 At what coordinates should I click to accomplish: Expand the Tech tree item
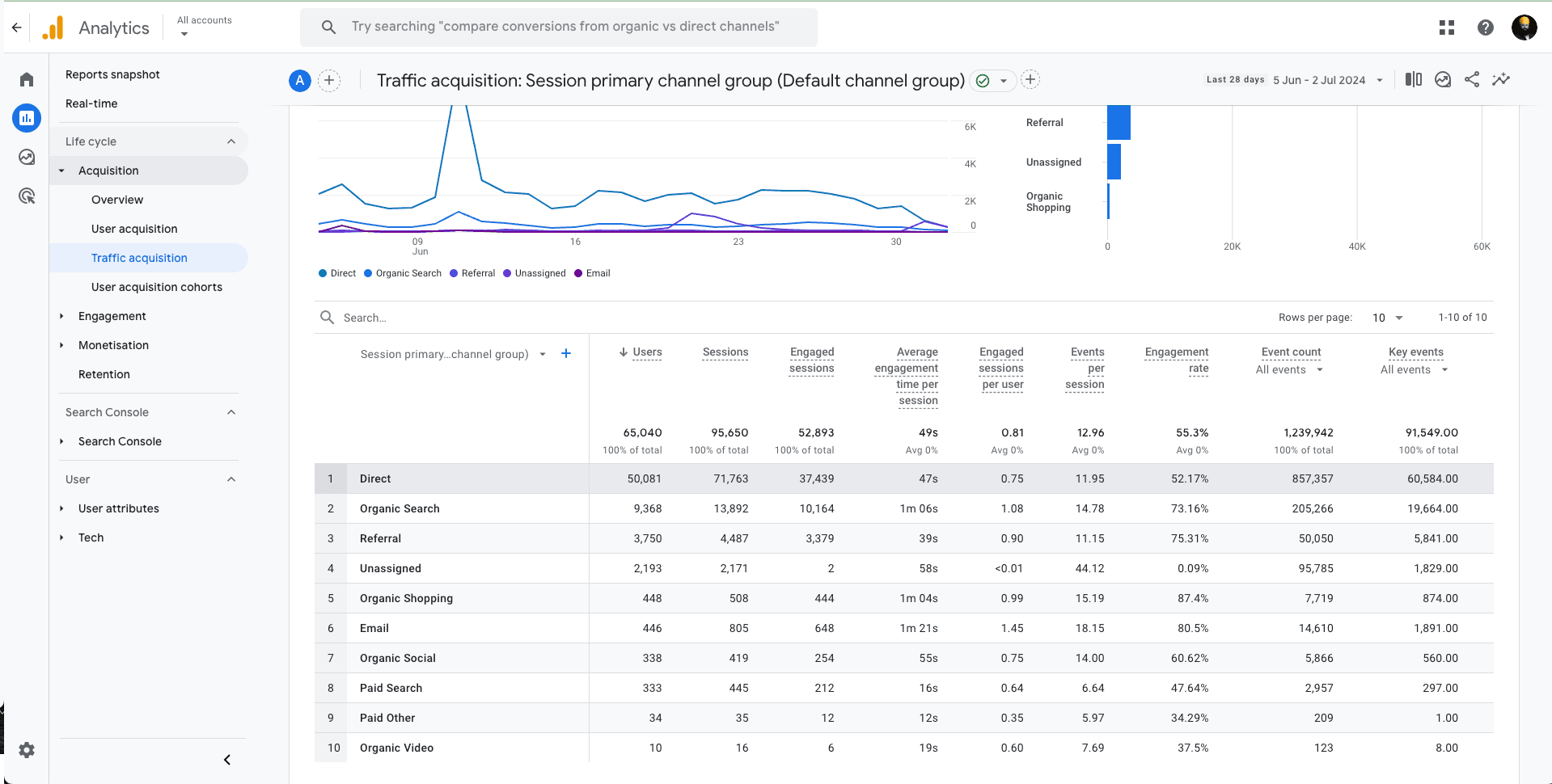click(x=61, y=537)
